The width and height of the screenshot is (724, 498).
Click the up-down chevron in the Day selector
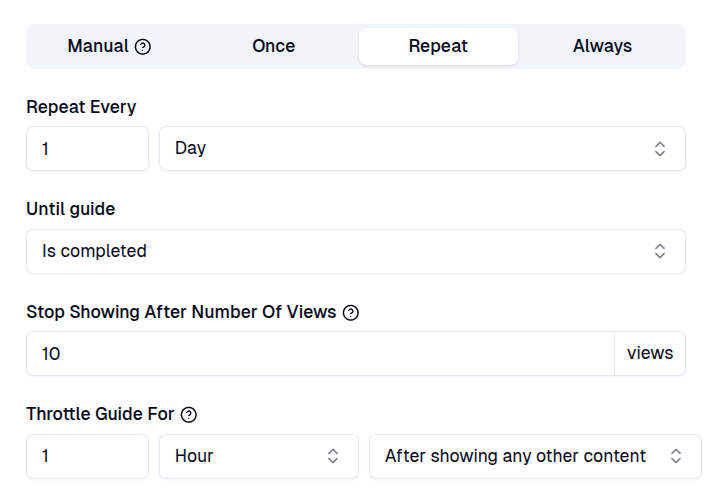click(x=660, y=149)
